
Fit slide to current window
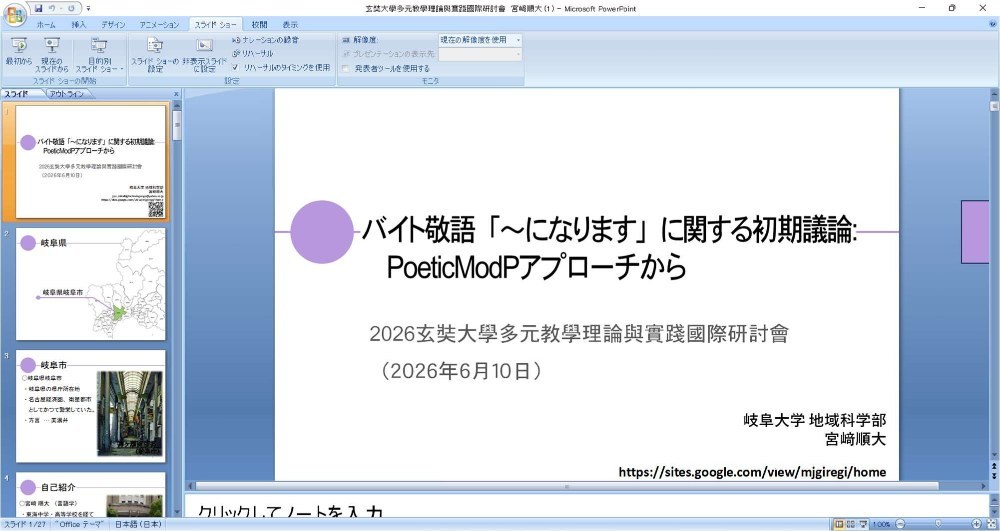click(991, 524)
